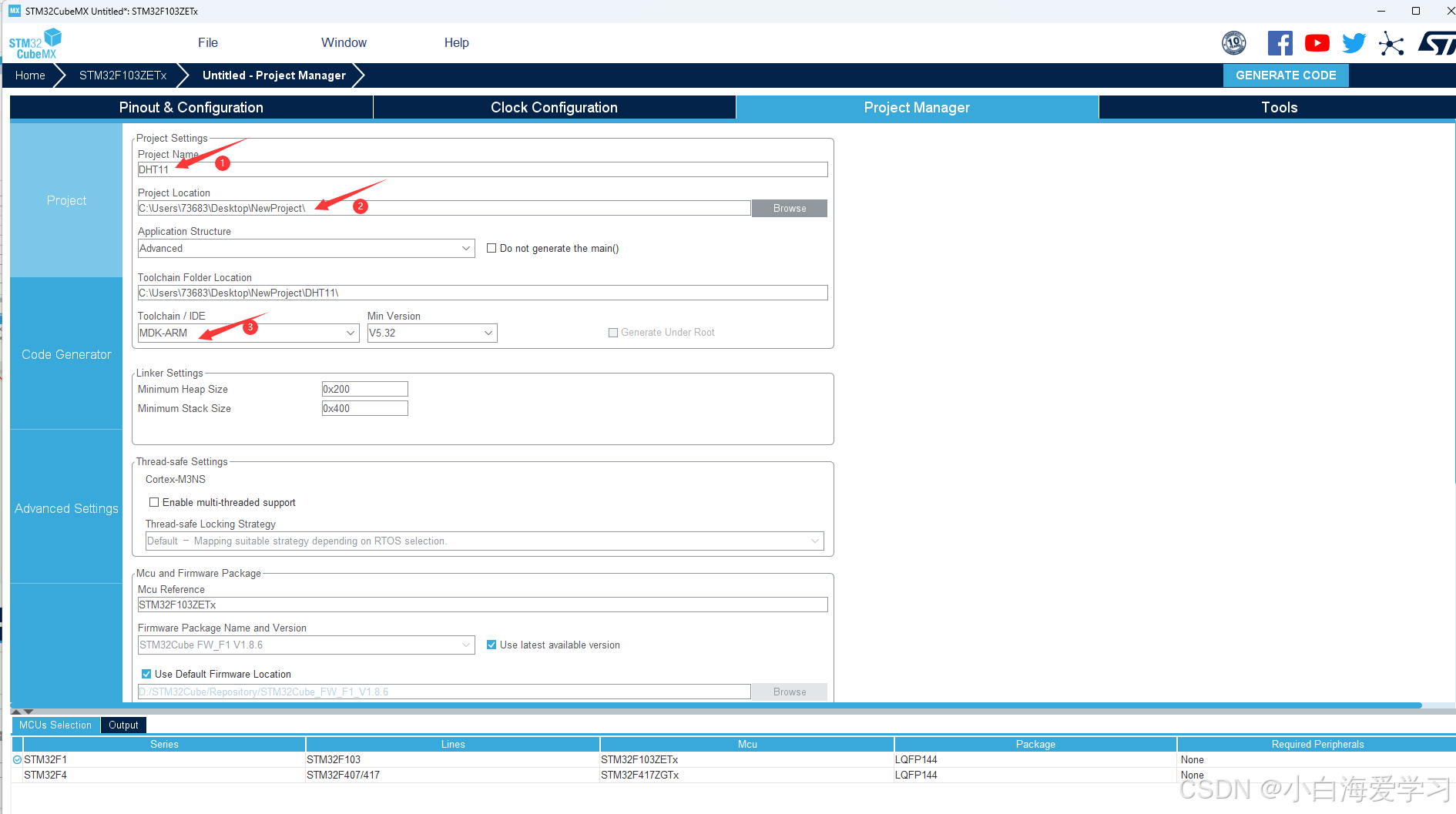Image resolution: width=1456 pixels, height=814 pixels.
Task: Sort by Required Peripherals column header
Action: point(1317,744)
